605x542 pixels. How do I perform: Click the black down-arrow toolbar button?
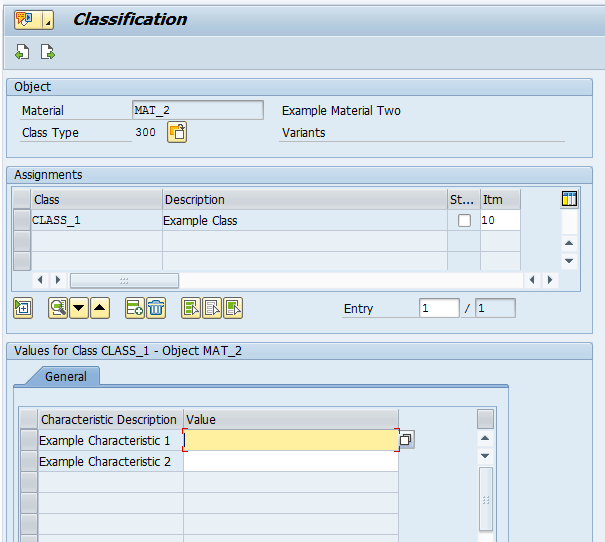[x=79, y=308]
